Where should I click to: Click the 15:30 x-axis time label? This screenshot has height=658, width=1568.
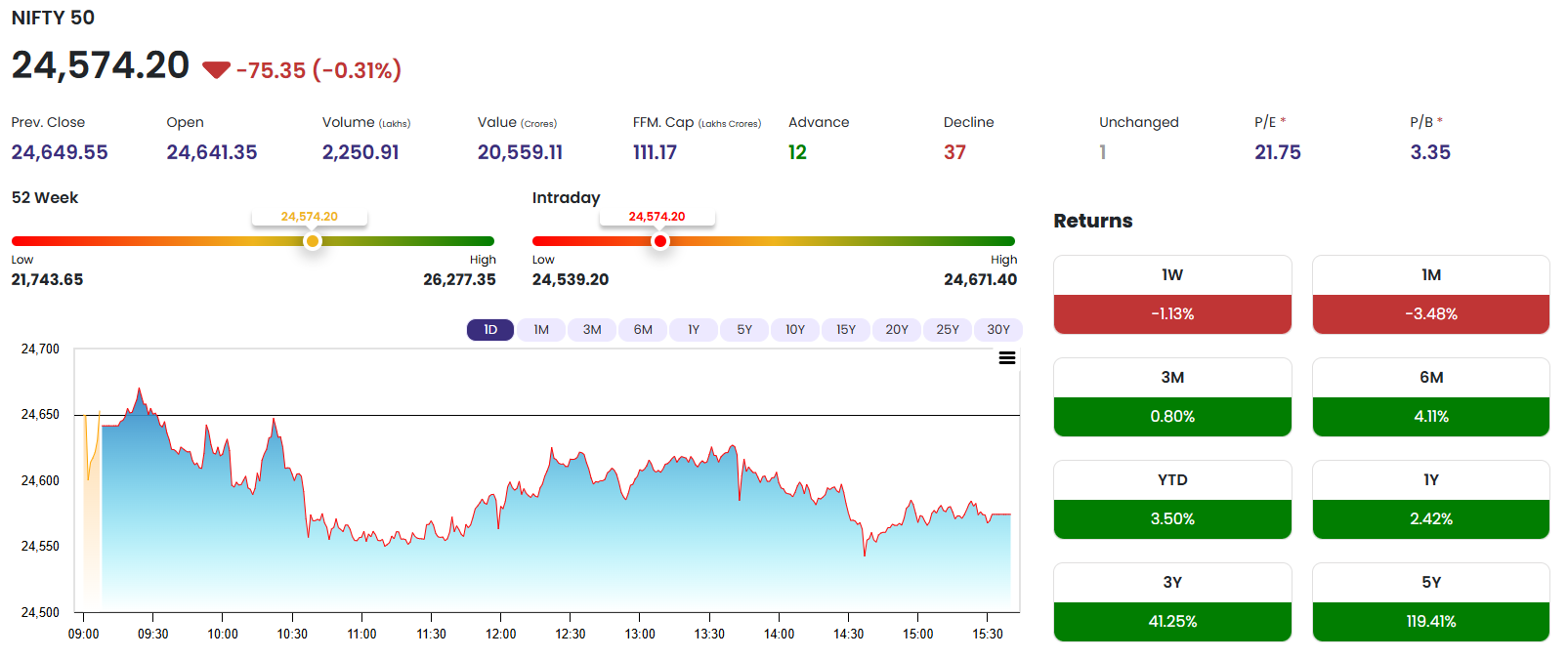point(988,634)
